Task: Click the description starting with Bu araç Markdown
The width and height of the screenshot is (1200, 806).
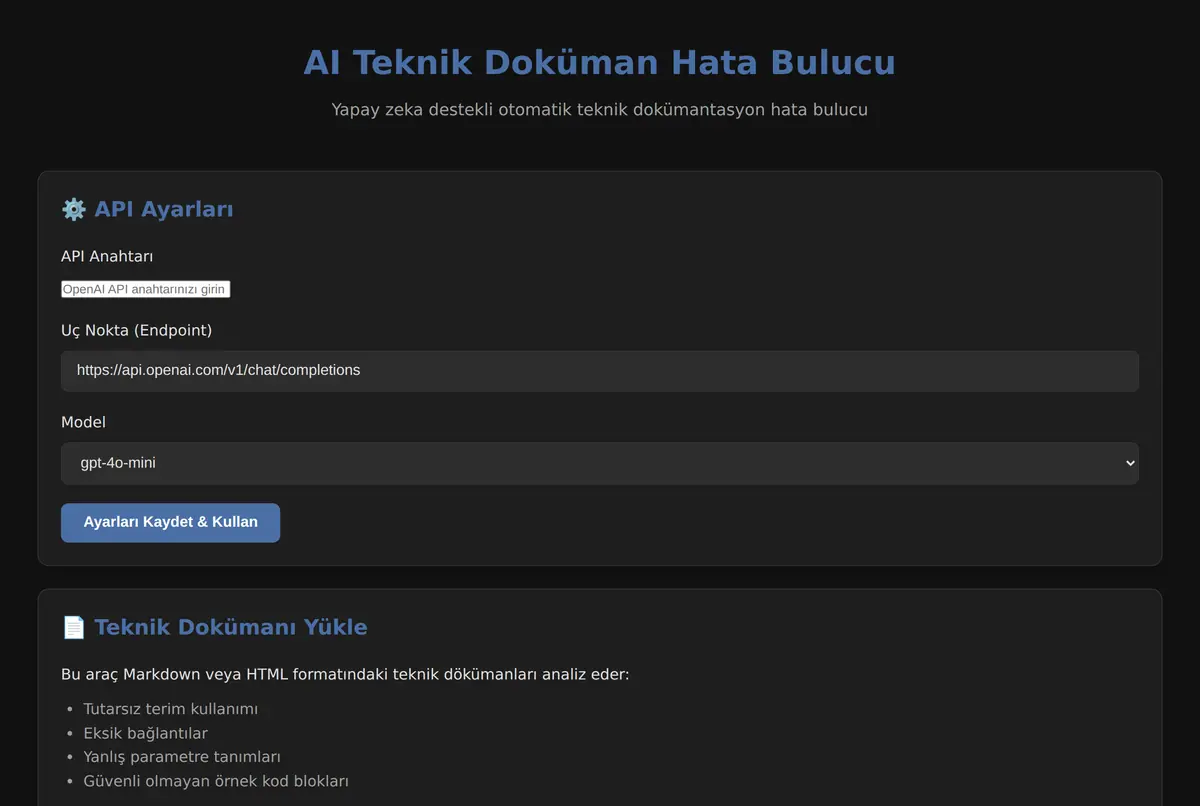Action: coord(345,674)
